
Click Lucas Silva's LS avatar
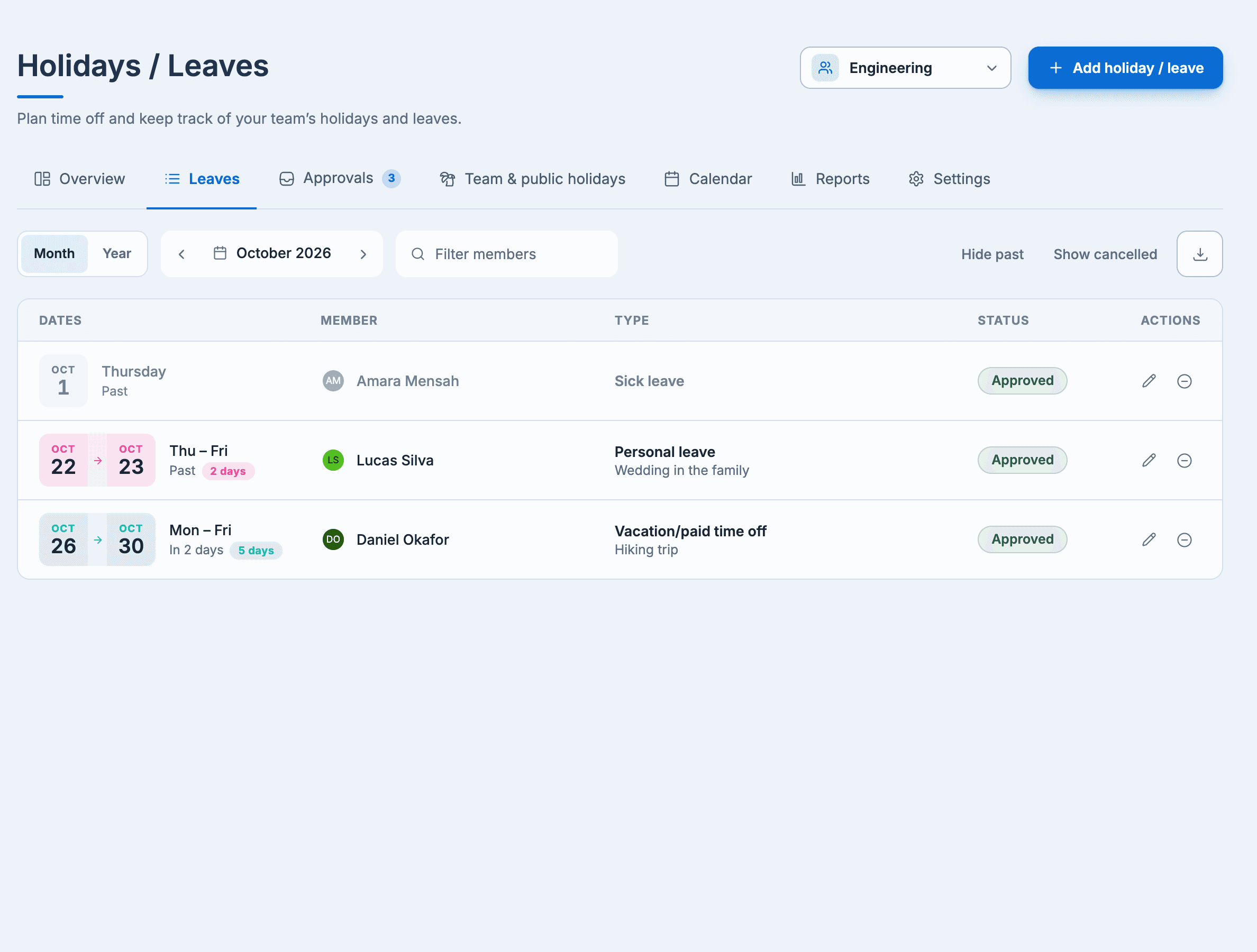[x=333, y=460]
